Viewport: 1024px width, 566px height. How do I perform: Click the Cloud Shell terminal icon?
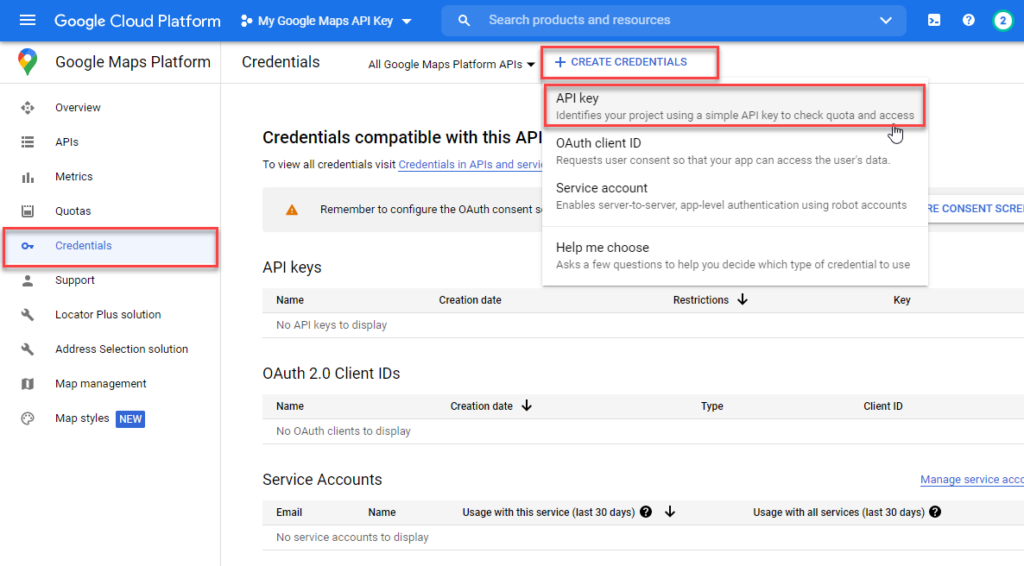point(934,20)
